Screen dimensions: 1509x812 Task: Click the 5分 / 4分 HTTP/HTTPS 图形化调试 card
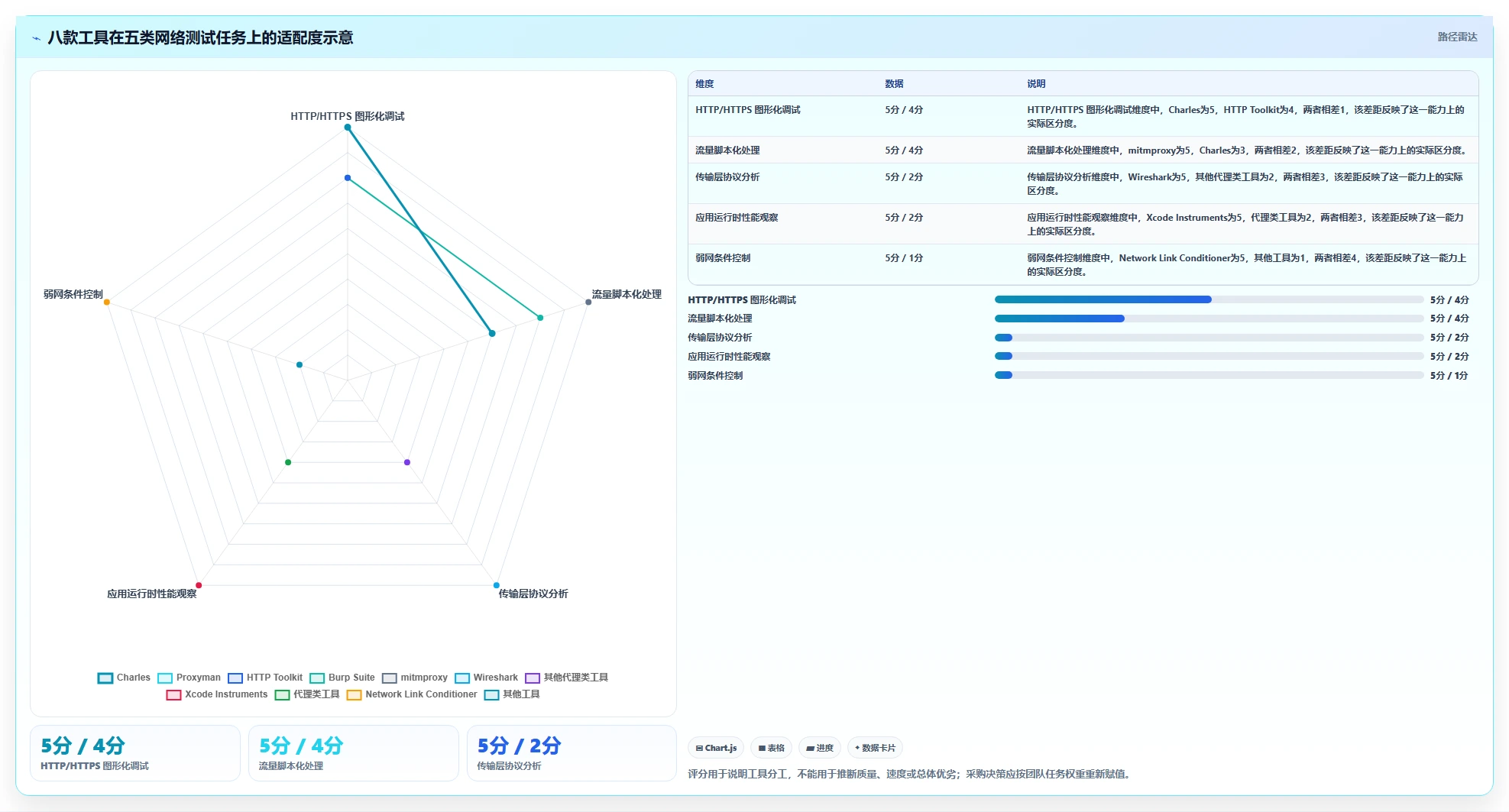(135, 753)
